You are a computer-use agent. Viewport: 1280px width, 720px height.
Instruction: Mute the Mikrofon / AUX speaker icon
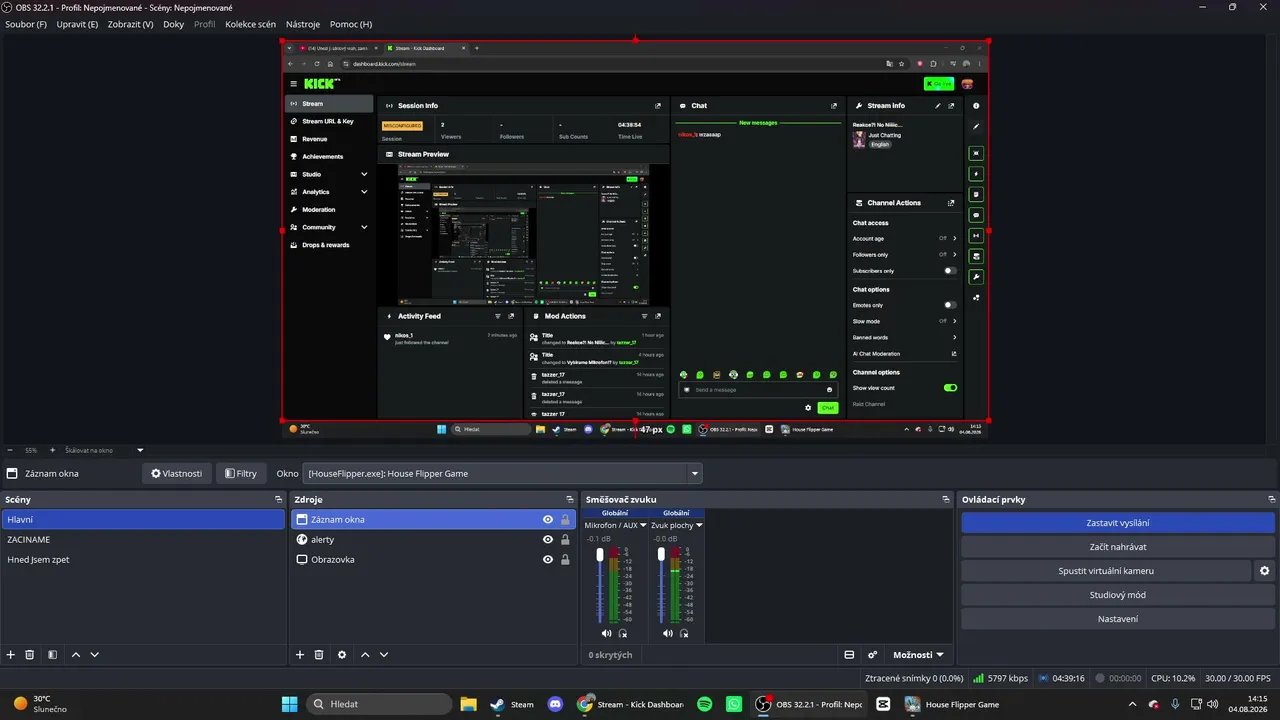(x=606, y=633)
